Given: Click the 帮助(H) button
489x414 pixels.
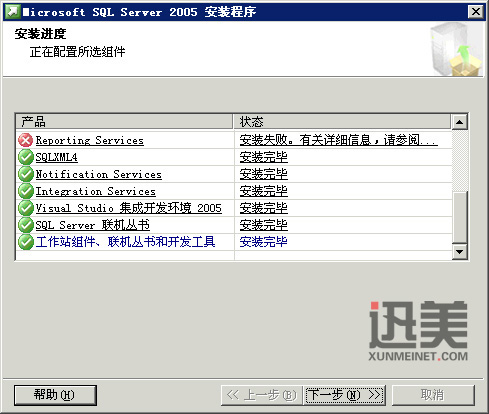Looking at the screenshot, I should tap(55, 395).
